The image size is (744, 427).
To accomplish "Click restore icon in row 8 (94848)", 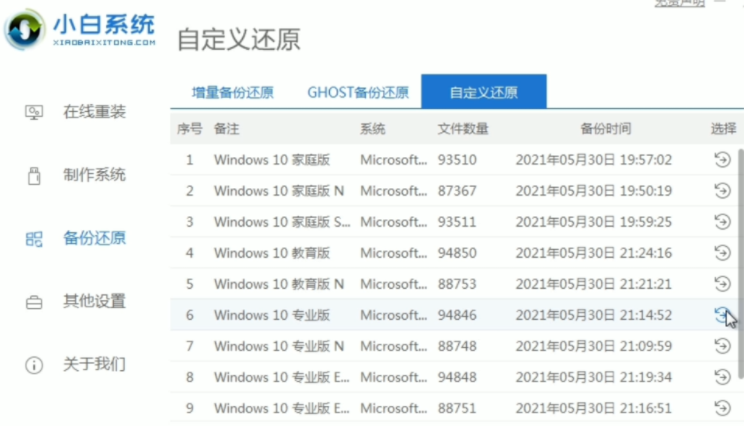I will tap(722, 377).
